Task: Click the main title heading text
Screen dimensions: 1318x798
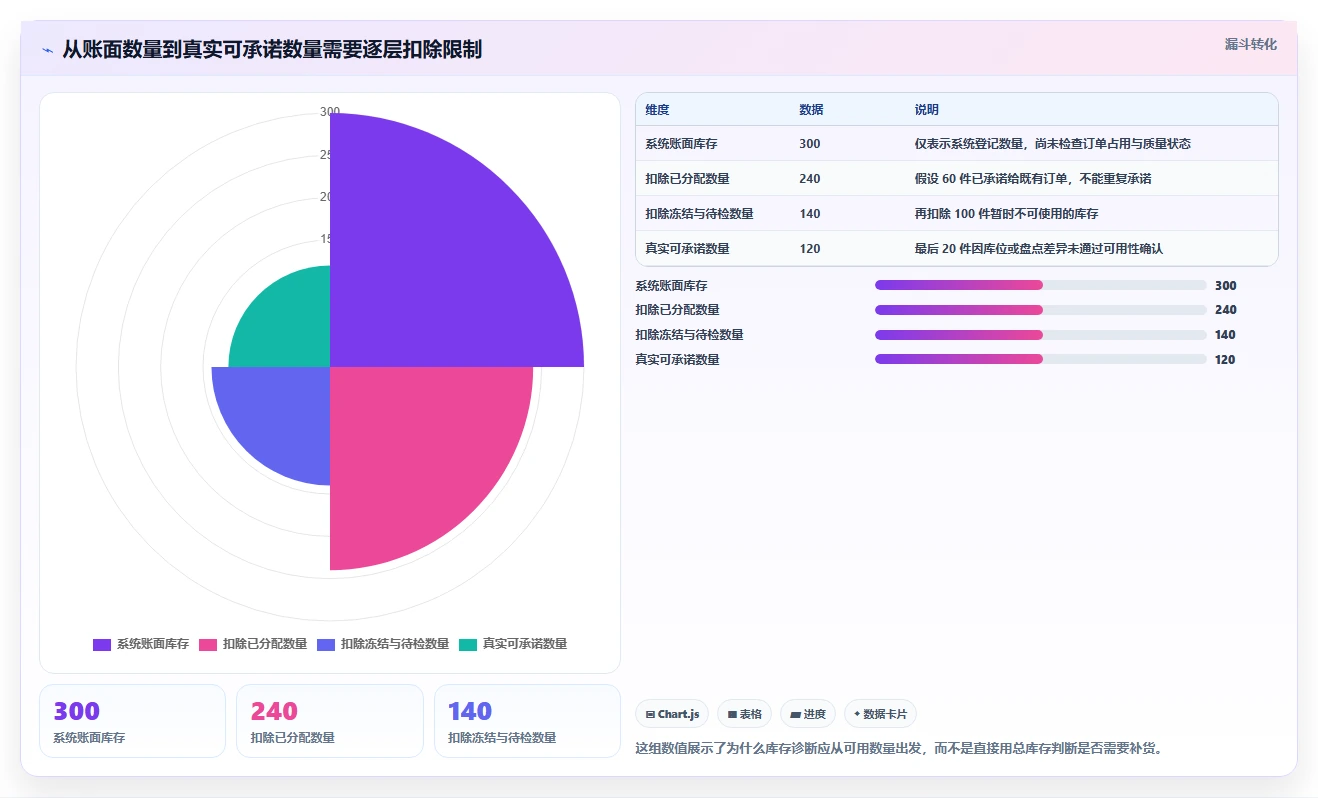Action: 272,49
